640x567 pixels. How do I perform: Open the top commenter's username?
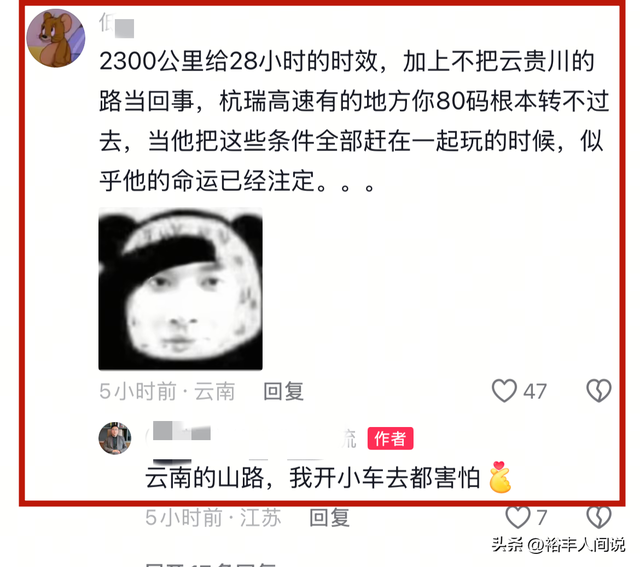pos(116,24)
